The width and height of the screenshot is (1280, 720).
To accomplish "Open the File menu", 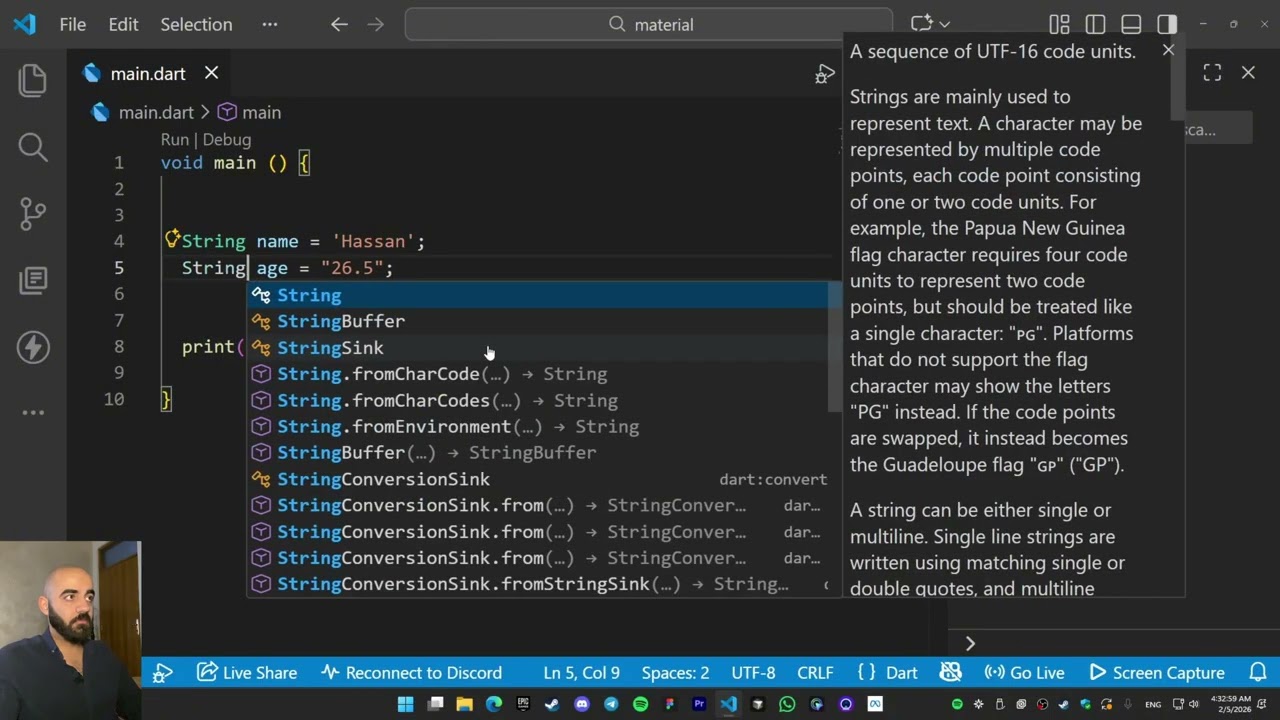I will click(73, 24).
